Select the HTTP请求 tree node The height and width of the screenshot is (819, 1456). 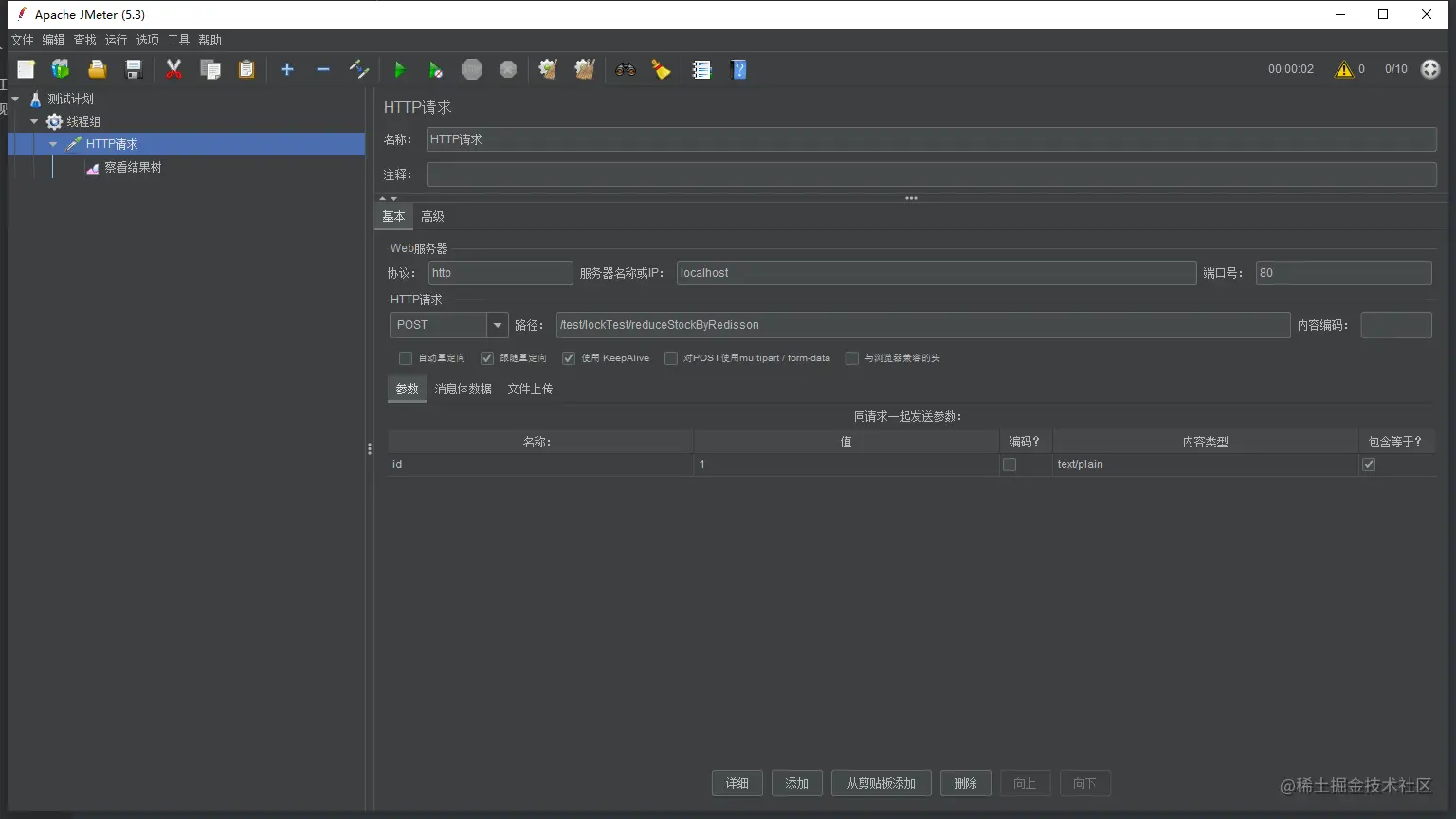112,144
